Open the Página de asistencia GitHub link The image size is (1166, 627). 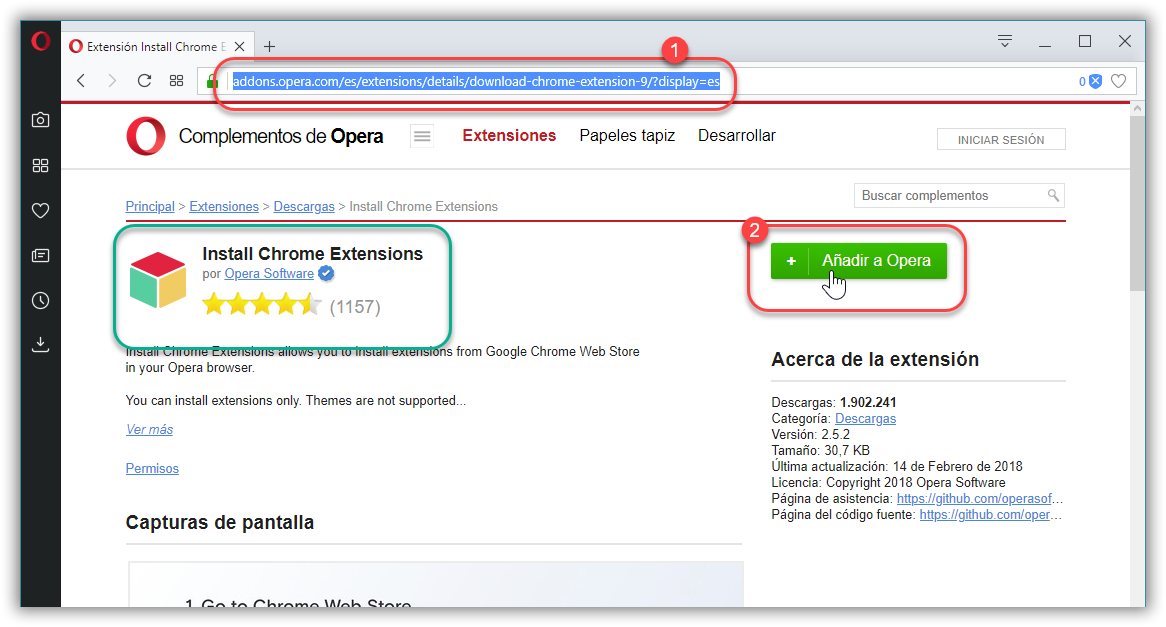(x=980, y=498)
